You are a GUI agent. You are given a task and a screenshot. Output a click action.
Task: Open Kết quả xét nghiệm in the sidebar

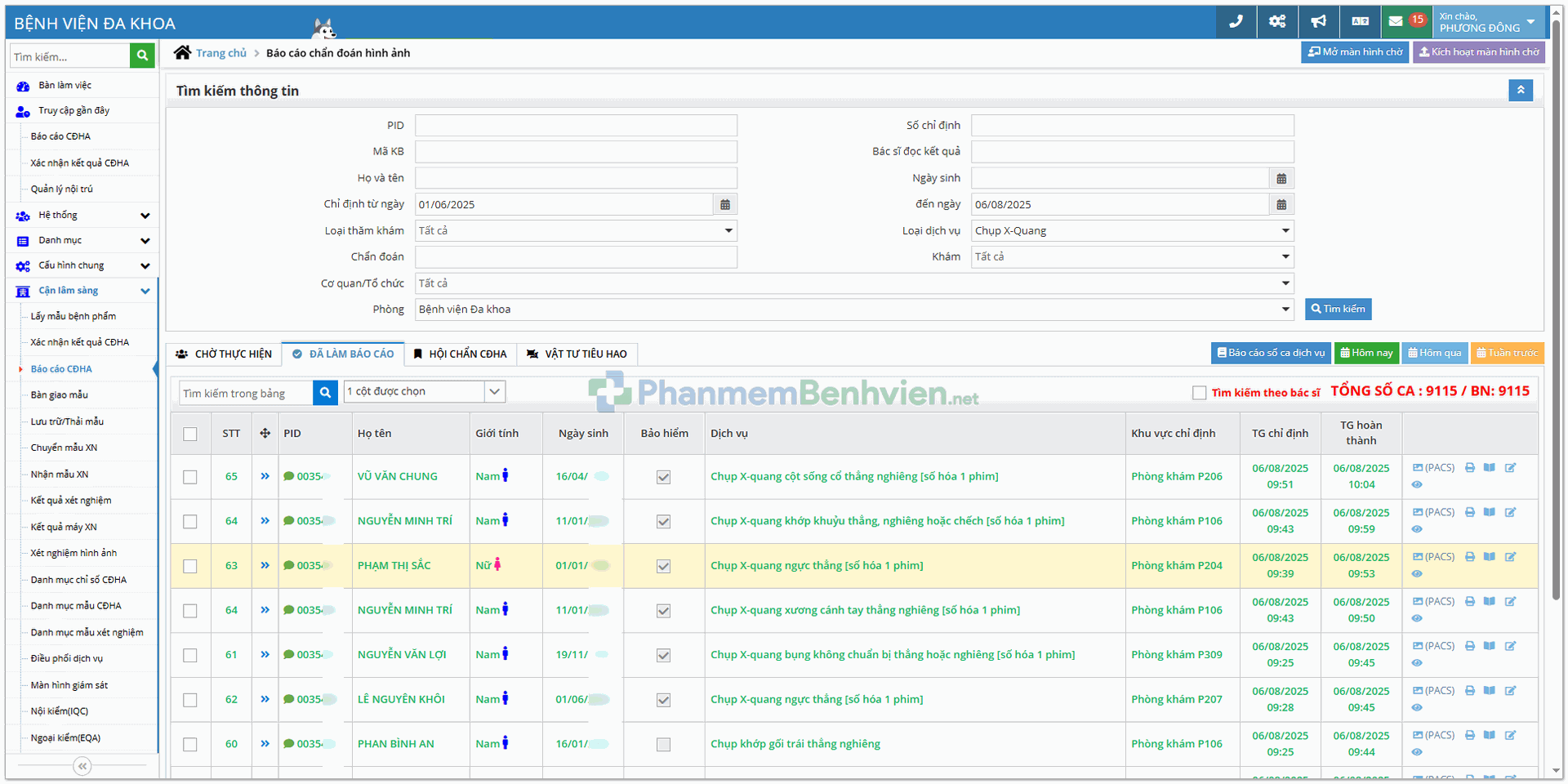click(71, 501)
